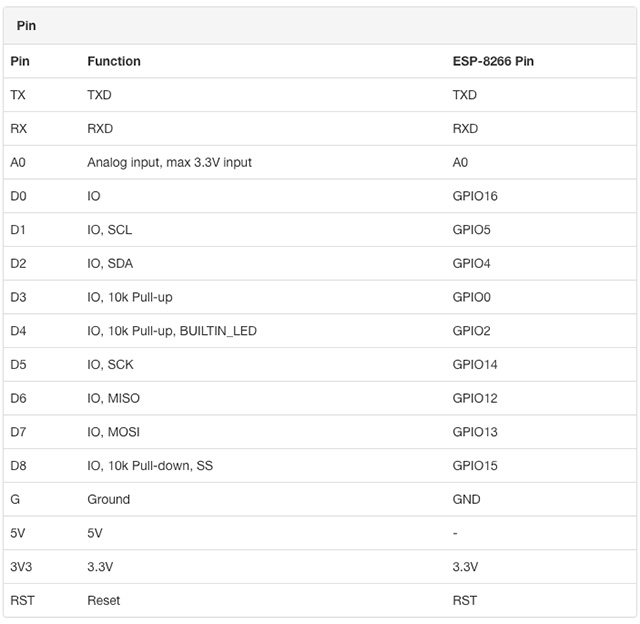Screen dimensions: 640x624
Task: Click the Pin panel heading
Action: [26, 26]
